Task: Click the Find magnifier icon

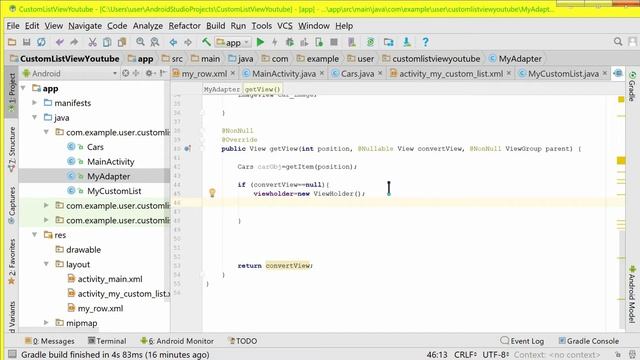Action: click(140, 42)
